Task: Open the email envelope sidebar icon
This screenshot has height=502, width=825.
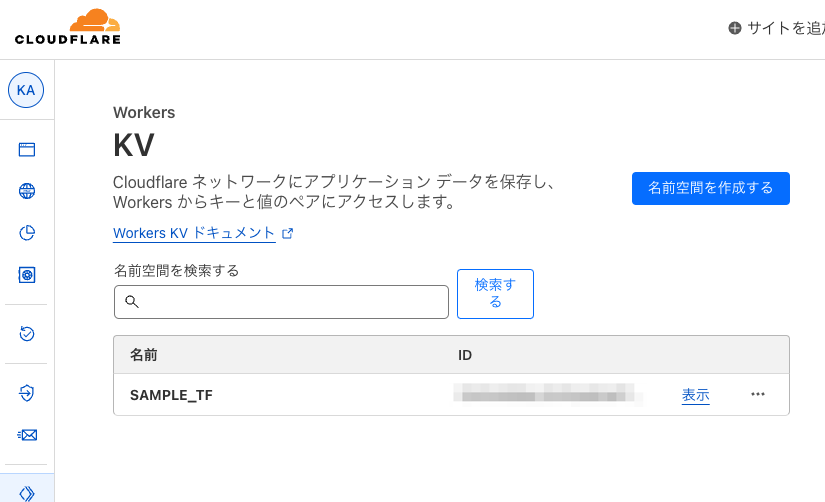Action: [x=27, y=435]
